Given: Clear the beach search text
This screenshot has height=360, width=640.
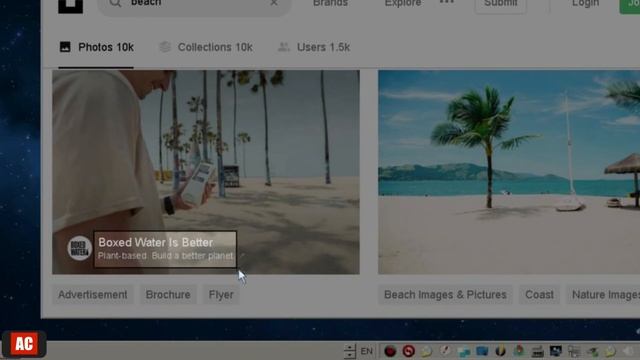Looking at the screenshot, I should pyautogui.click(x=274, y=3).
